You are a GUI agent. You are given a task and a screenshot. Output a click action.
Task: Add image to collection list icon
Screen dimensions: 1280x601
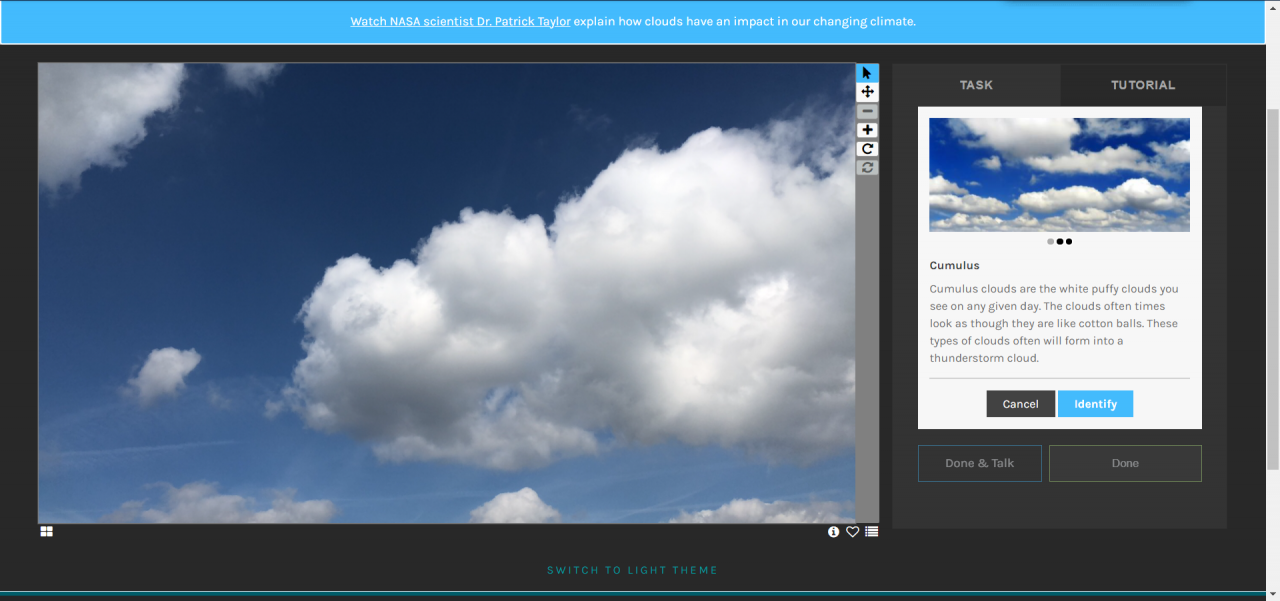pyautogui.click(x=872, y=532)
